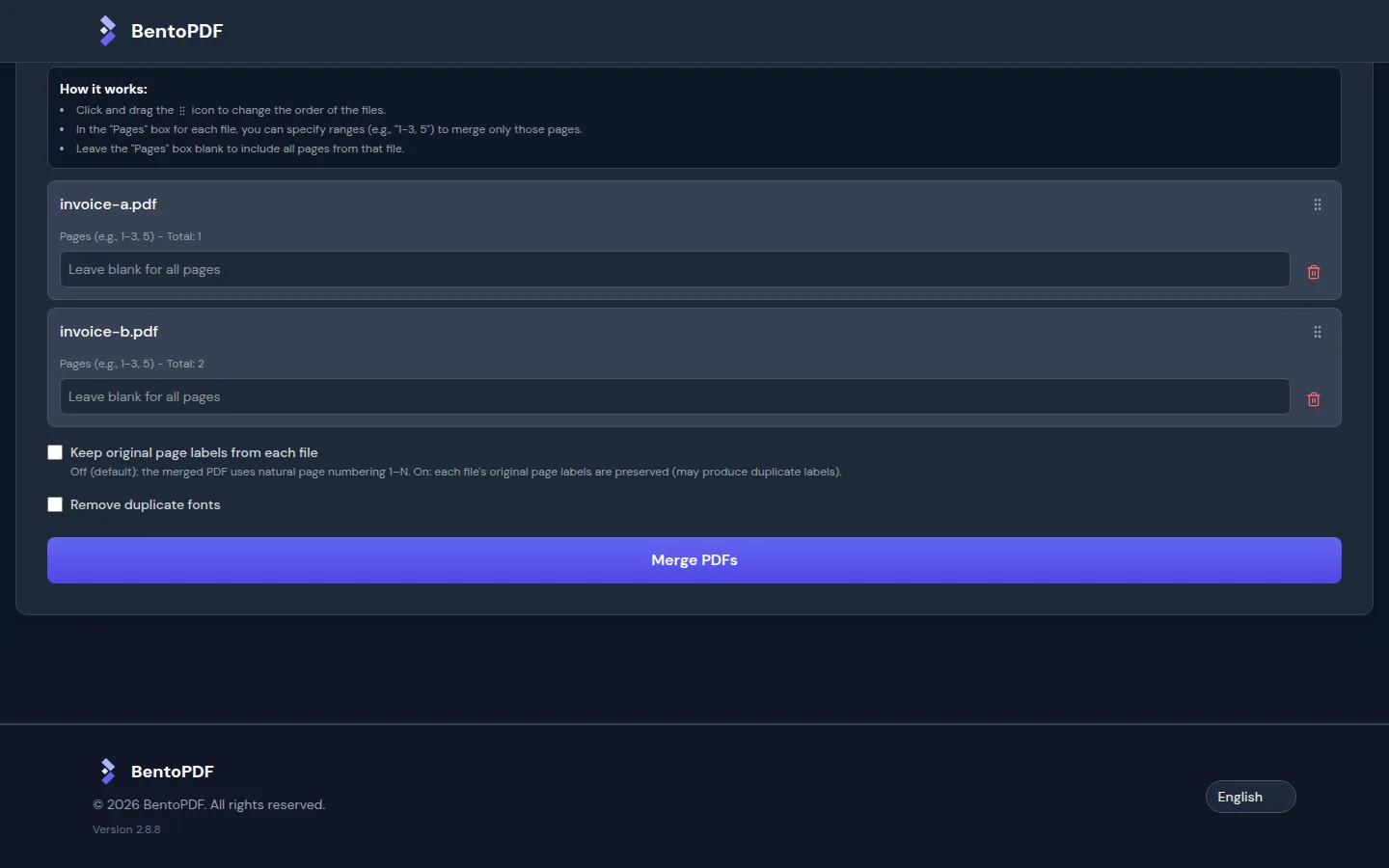1389x868 pixels.
Task: Grab the drag handle for invoice-b.pdf
Action: tap(1318, 332)
